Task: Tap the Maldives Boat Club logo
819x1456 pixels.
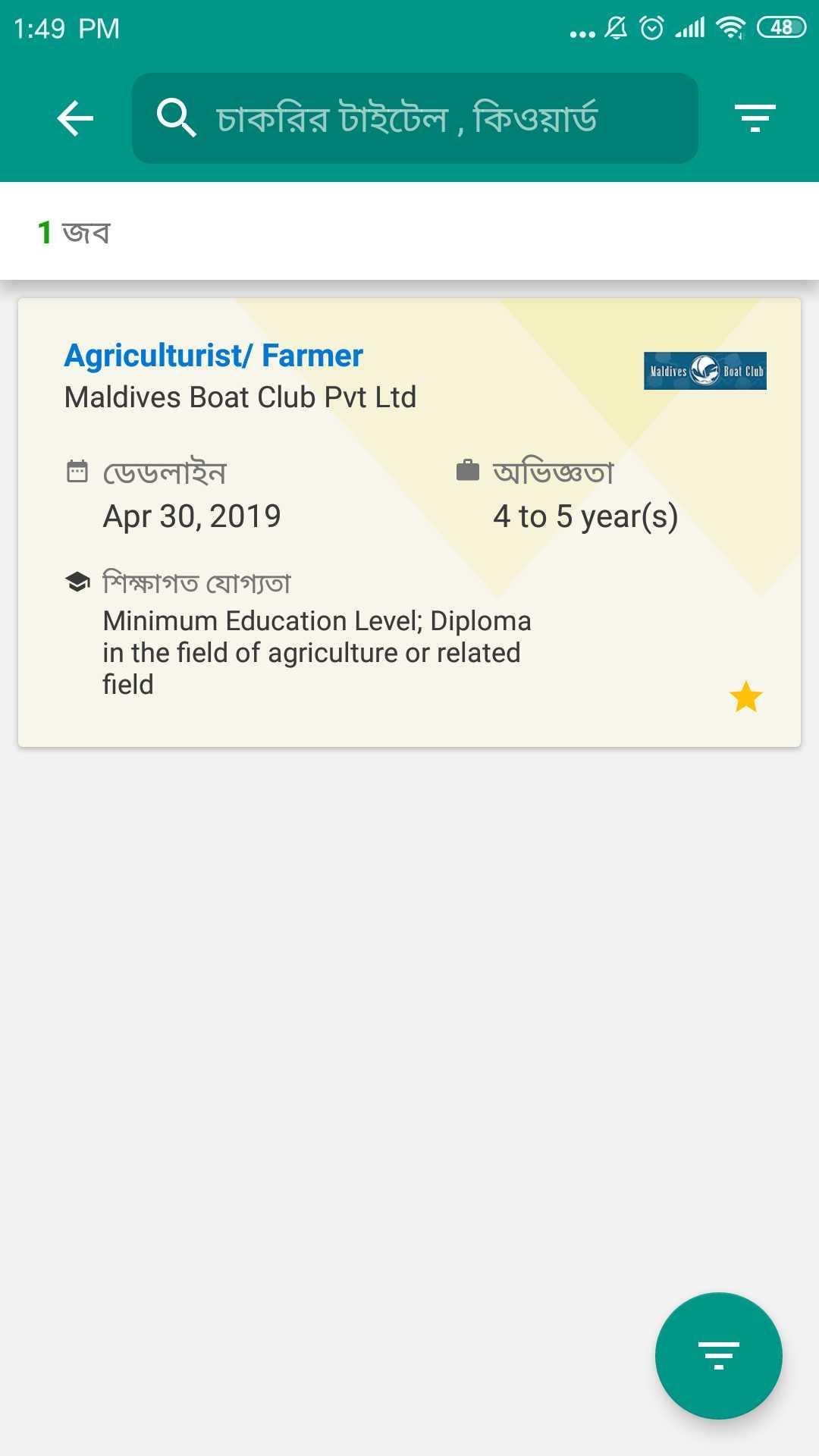Action: [x=705, y=371]
